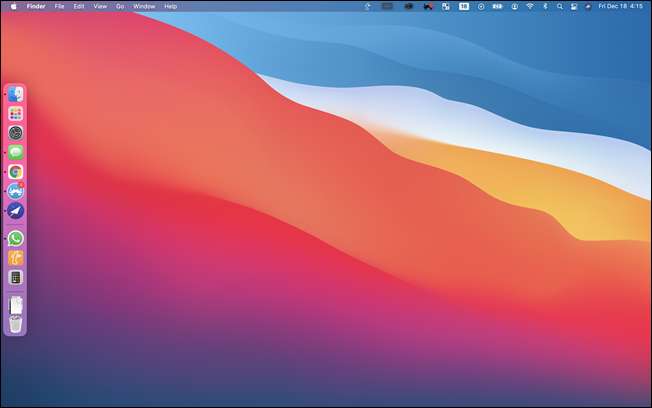Viewport: 652px width, 408px height.
Task: Open the Go menu
Action: coord(120,6)
